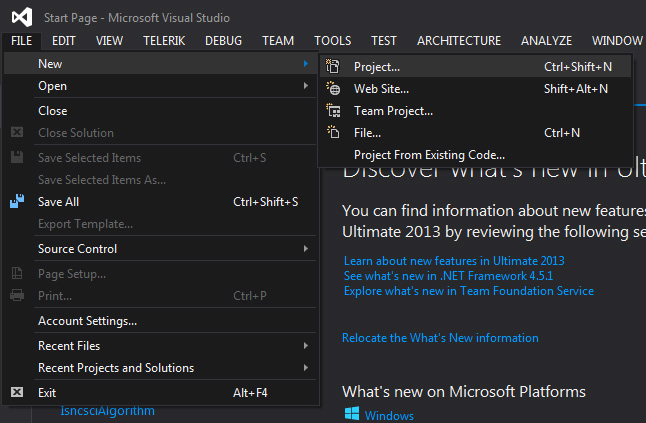Image resolution: width=646 pixels, height=423 pixels.
Task: Click the Close Solution icon
Action: (x=17, y=132)
